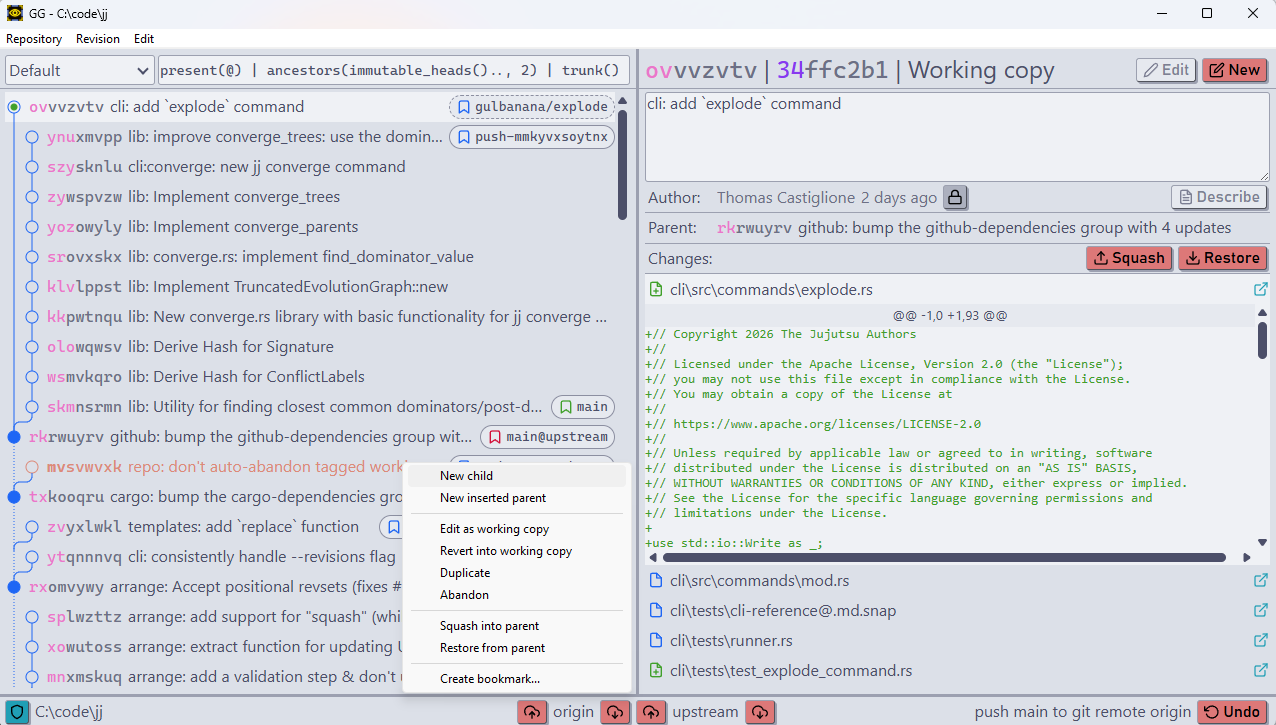1276x725 pixels.
Task: Choose 'Squash into parent' from context menu
Action: pos(489,626)
